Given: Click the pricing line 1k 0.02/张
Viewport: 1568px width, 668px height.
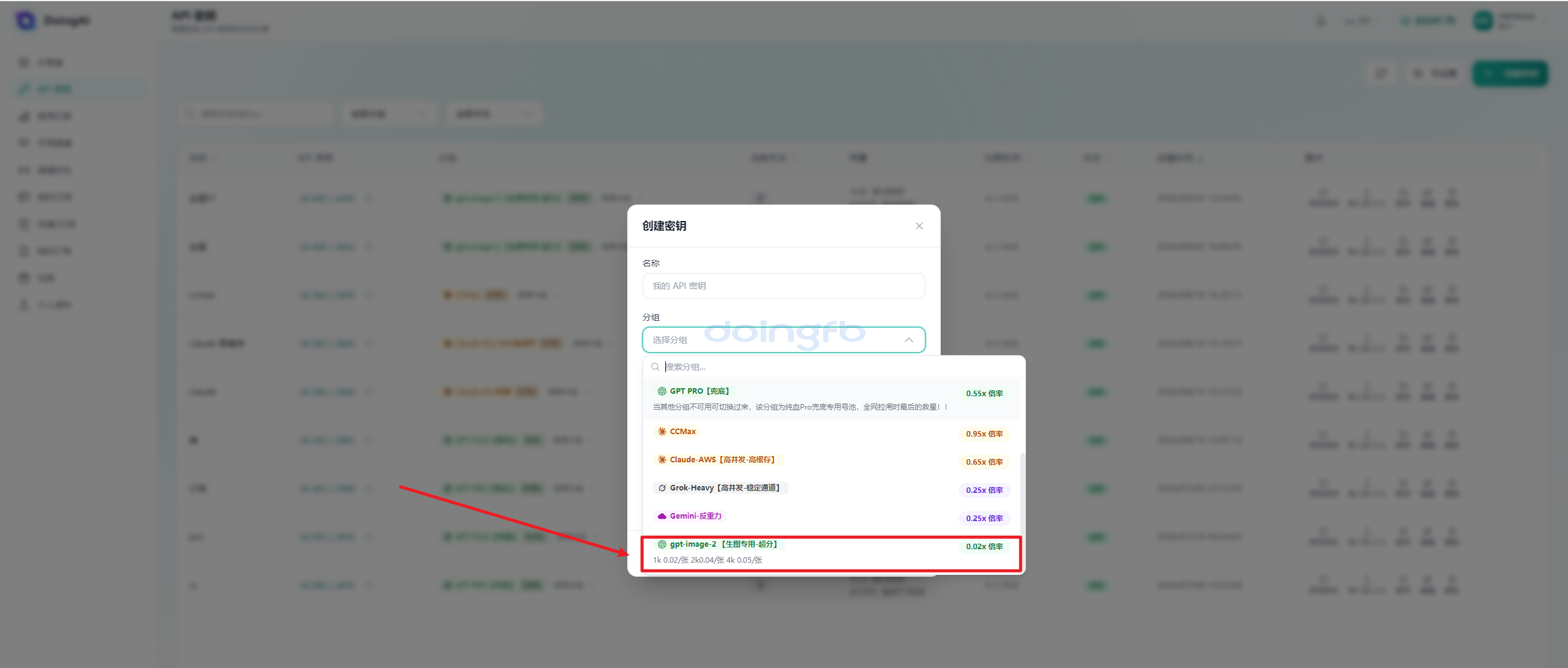Looking at the screenshot, I should click(x=707, y=560).
